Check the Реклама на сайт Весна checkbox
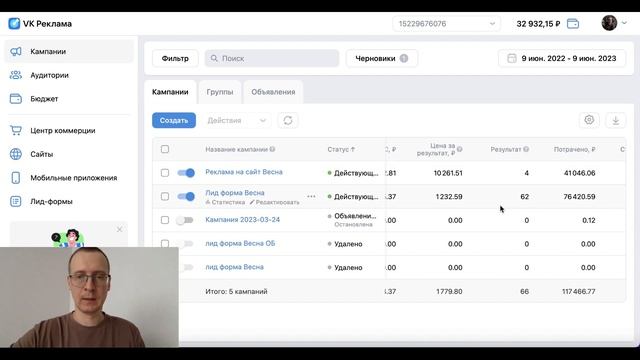 click(x=165, y=173)
